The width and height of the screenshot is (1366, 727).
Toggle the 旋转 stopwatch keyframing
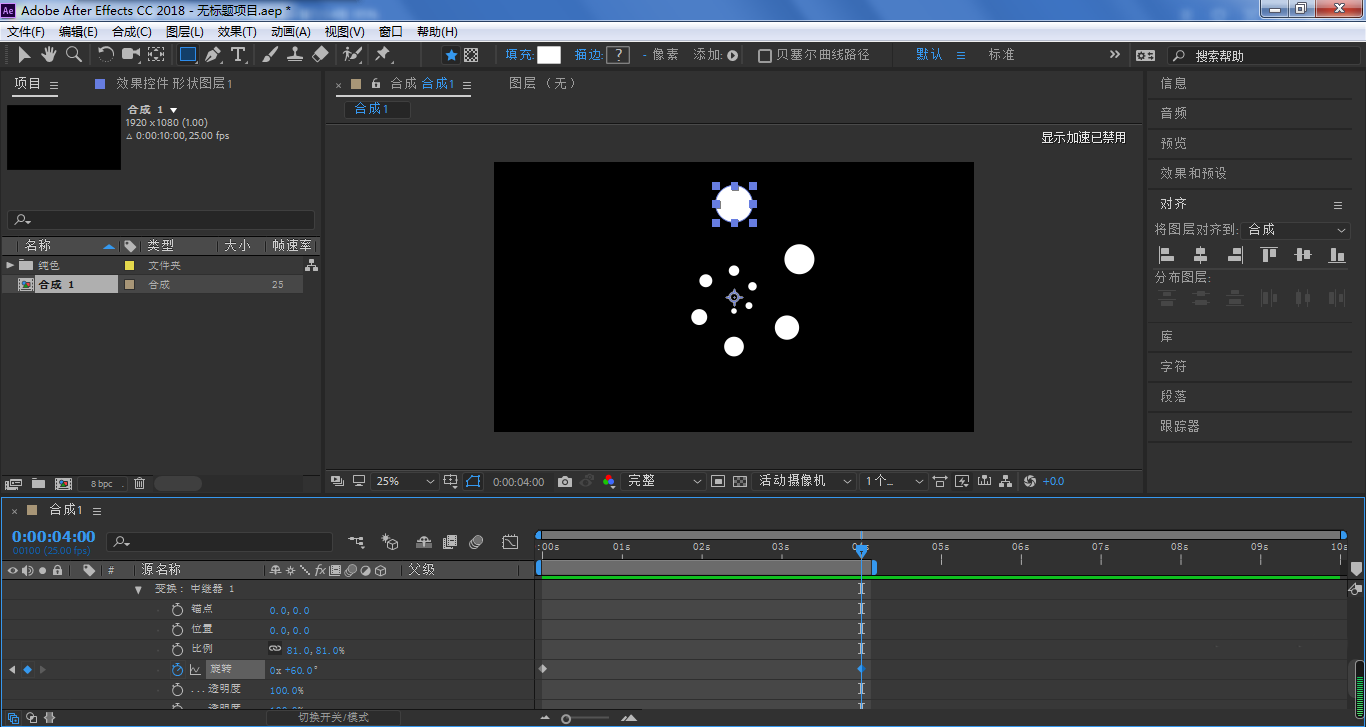177,670
